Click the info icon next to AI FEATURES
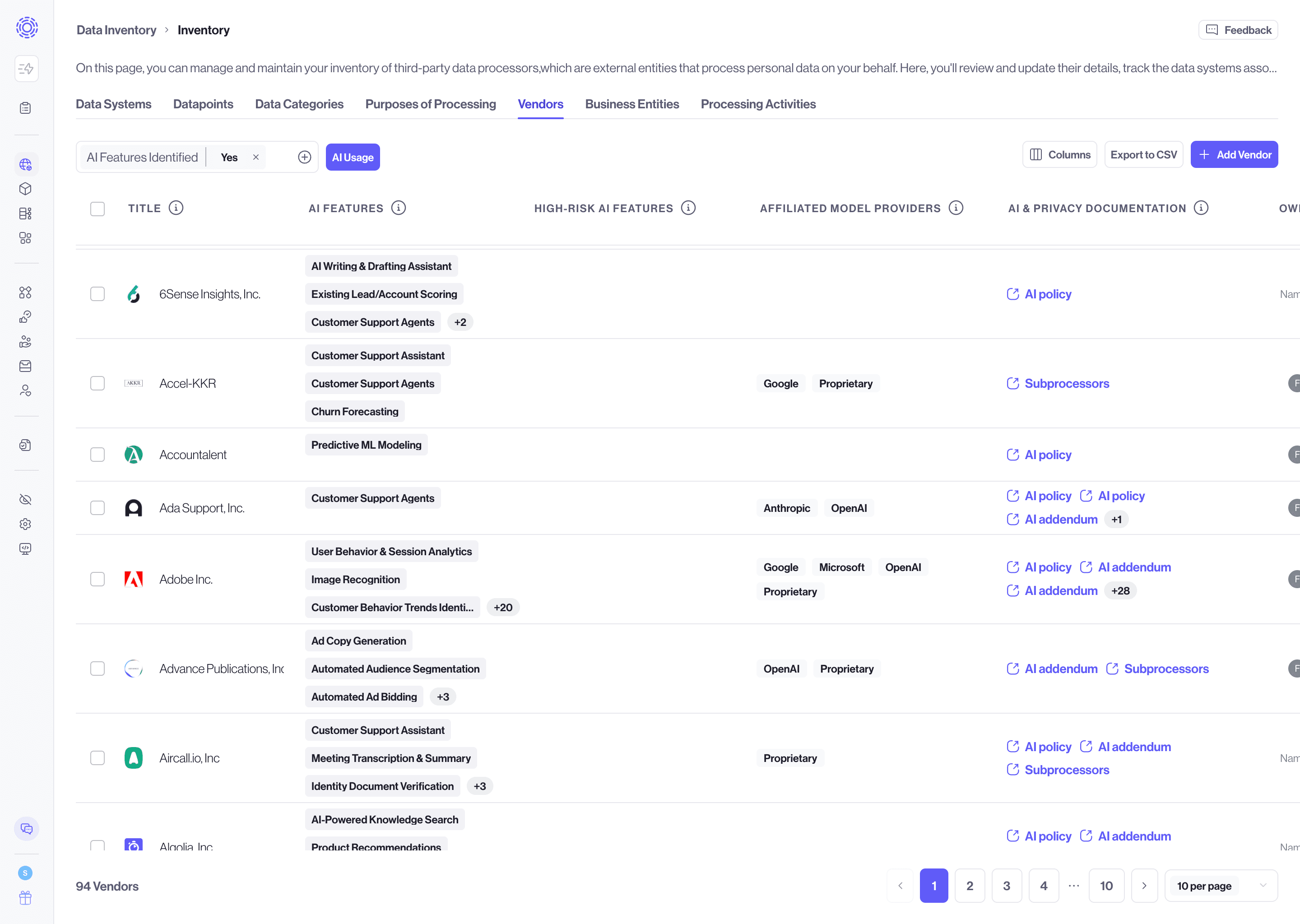The height and width of the screenshot is (924, 1300). click(399, 208)
